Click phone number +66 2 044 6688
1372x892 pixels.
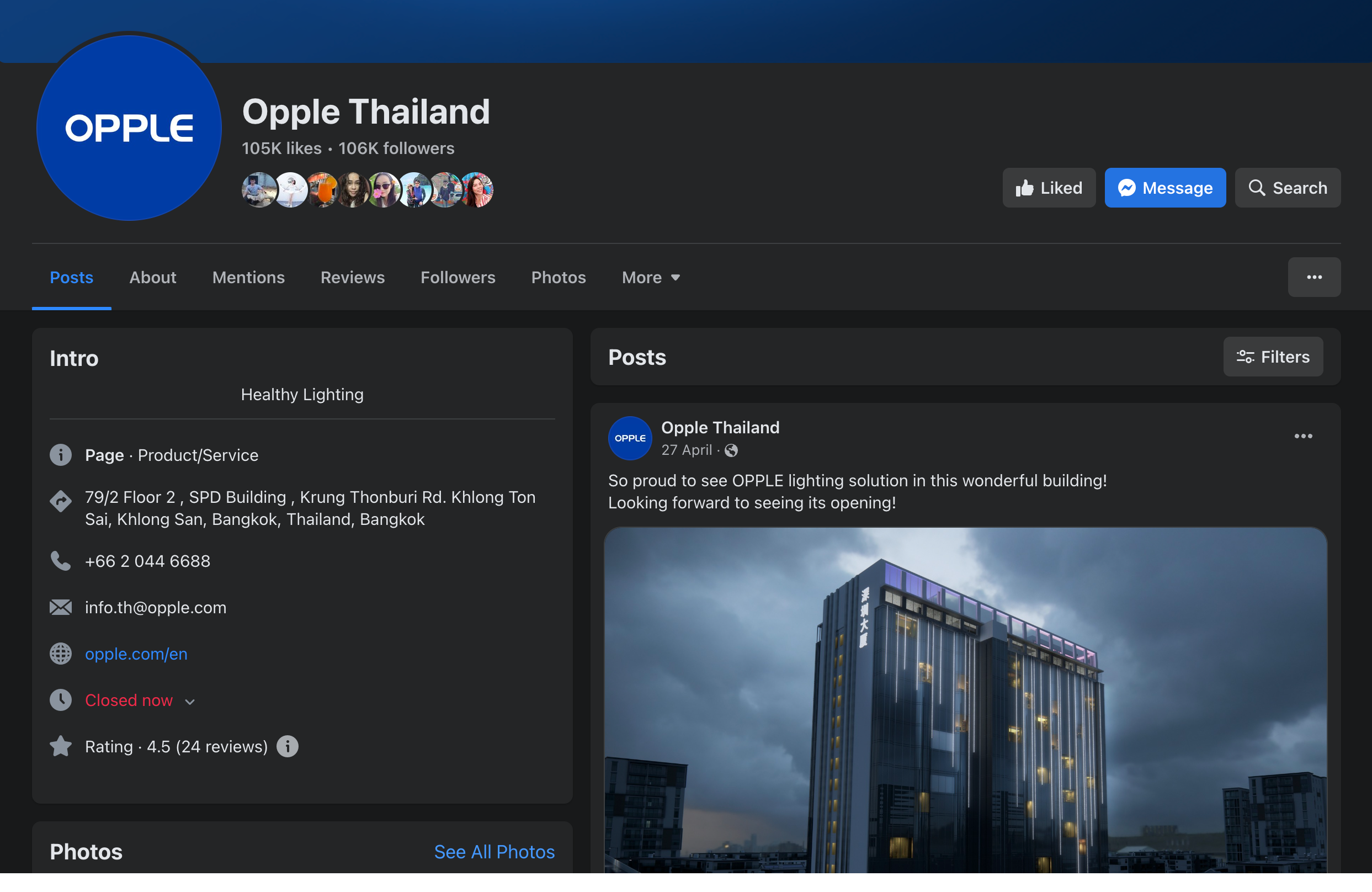[147, 561]
